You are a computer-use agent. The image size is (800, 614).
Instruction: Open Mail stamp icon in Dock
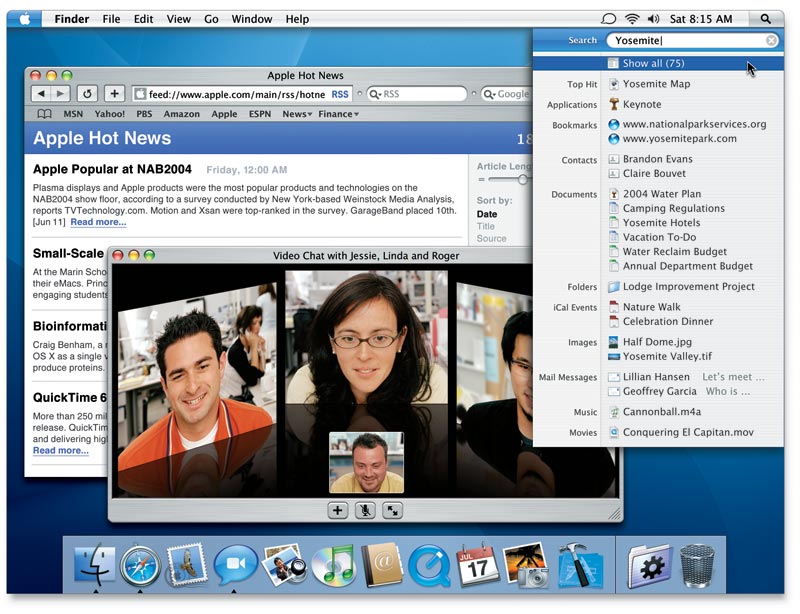click(x=187, y=564)
